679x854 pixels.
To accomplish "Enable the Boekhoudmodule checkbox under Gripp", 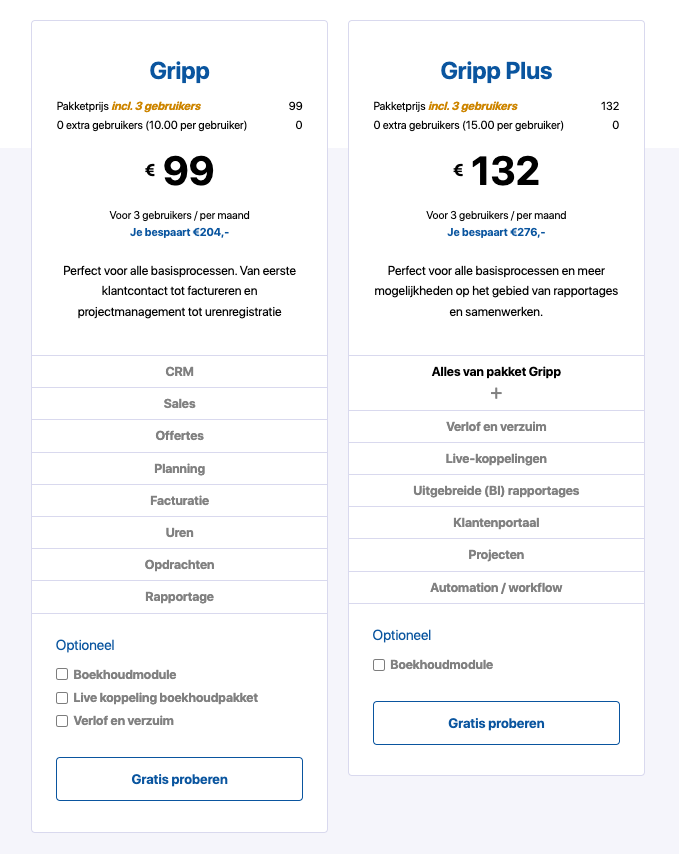I will (62, 674).
